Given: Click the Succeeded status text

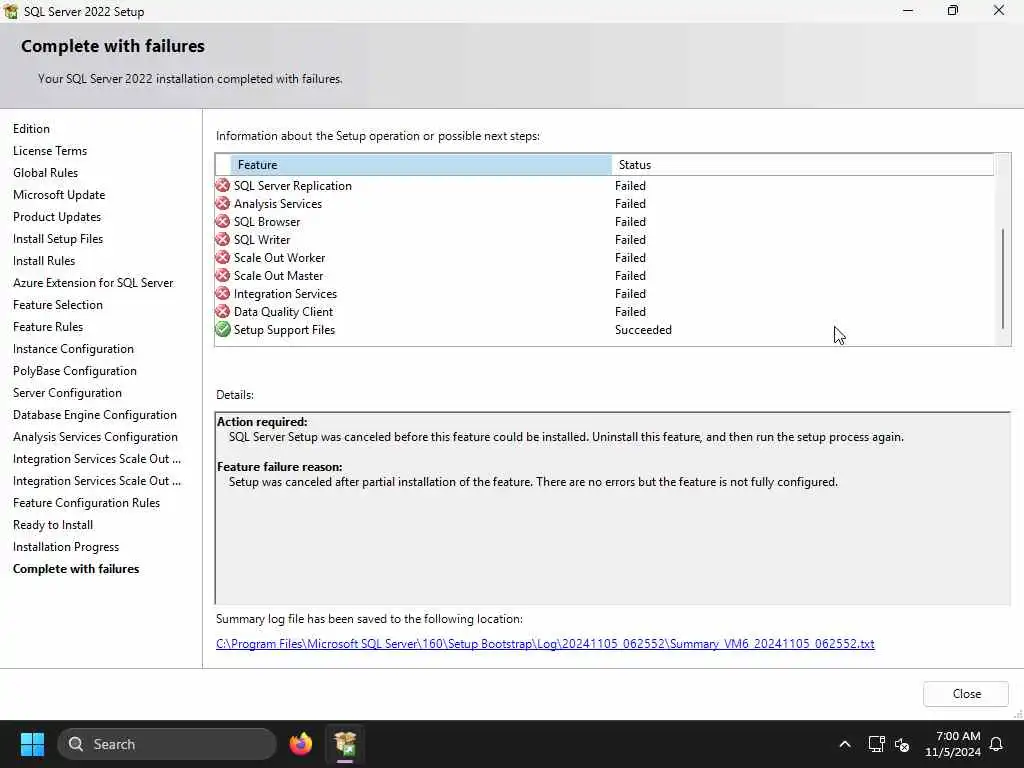Looking at the screenshot, I should click(x=643, y=330).
